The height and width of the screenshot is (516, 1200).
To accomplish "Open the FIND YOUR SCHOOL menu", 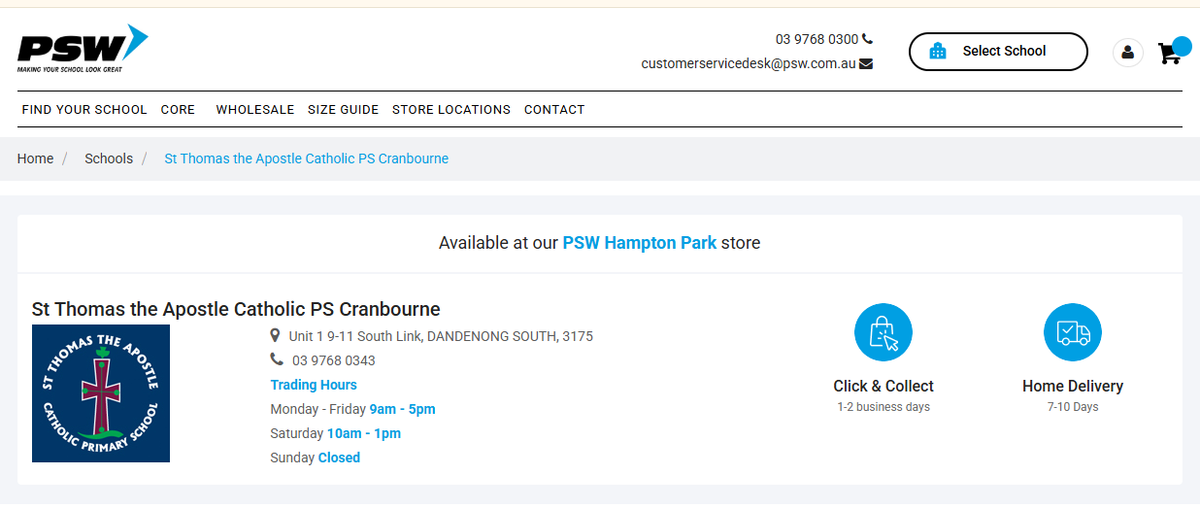I will pyautogui.click(x=84, y=110).
